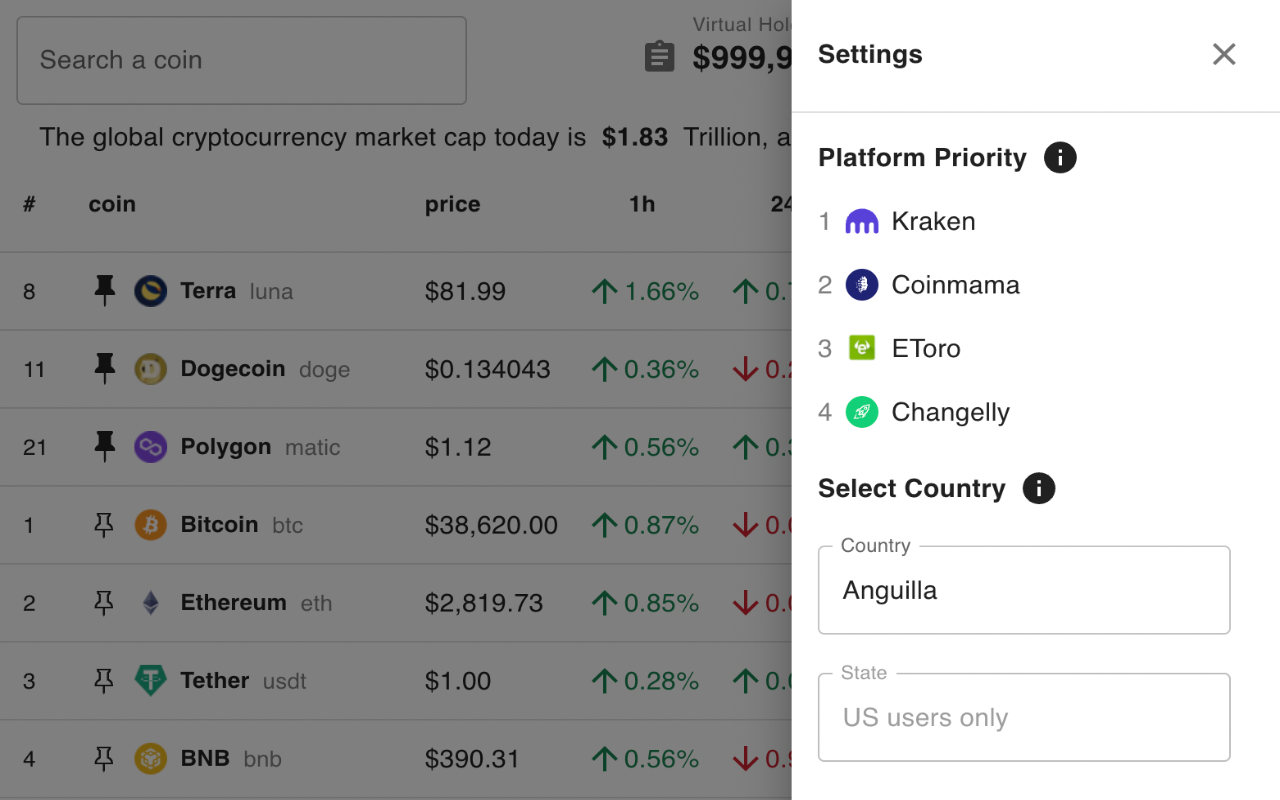Viewport: 1280px width, 800px height.
Task: Click the Platform Priority info icon
Action: click(1060, 158)
